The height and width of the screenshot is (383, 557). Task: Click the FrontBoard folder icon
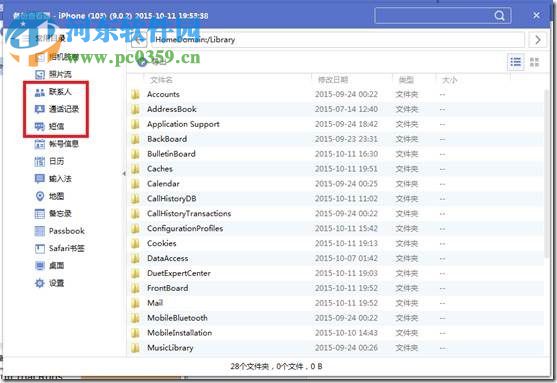pos(135,288)
